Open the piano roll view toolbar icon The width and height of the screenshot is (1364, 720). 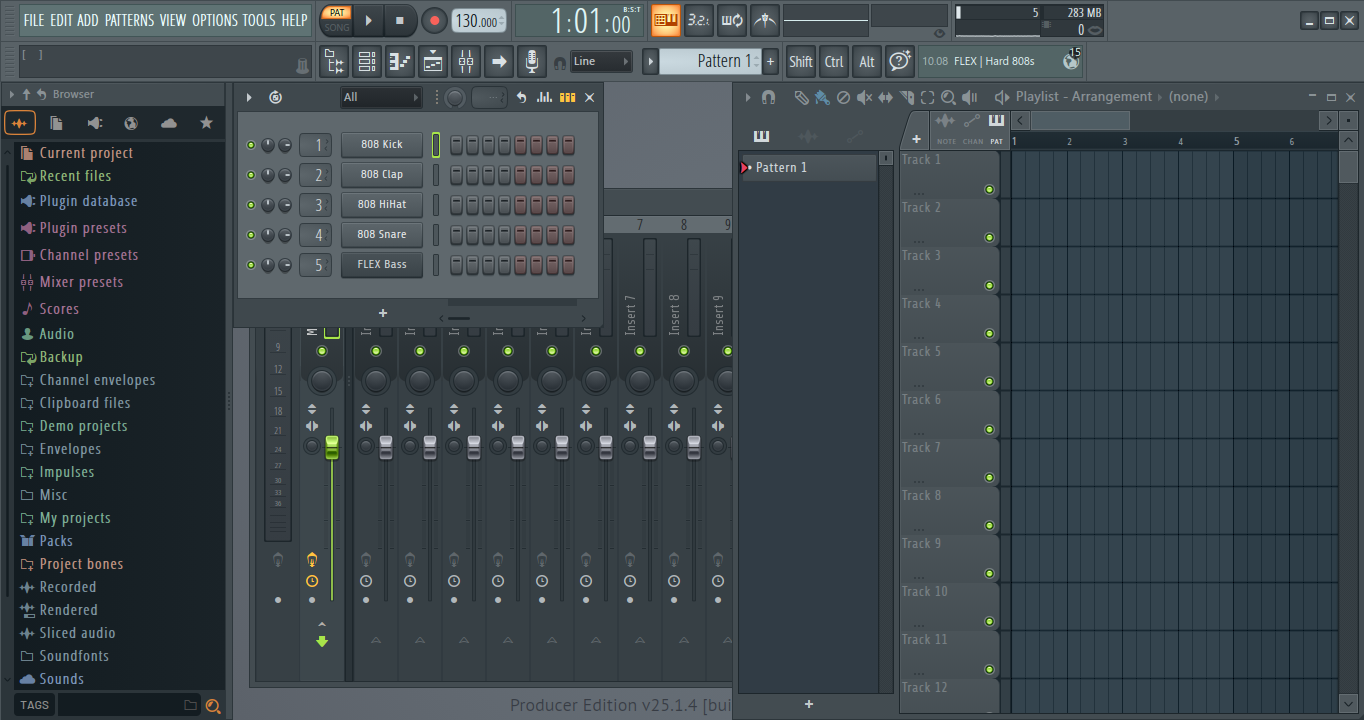coord(400,62)
